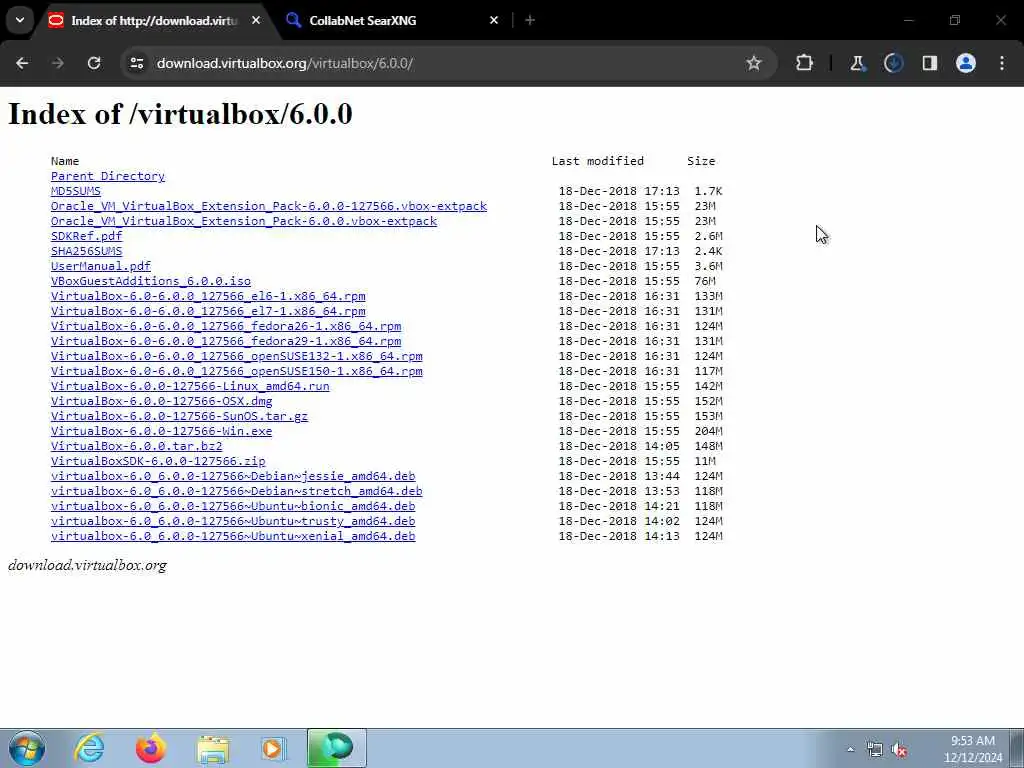Image resolution: width=1024 pixels, height=768 pixels.
Task: Open Windows Media Player taskbar icon
Action: (x=273, y=748)
